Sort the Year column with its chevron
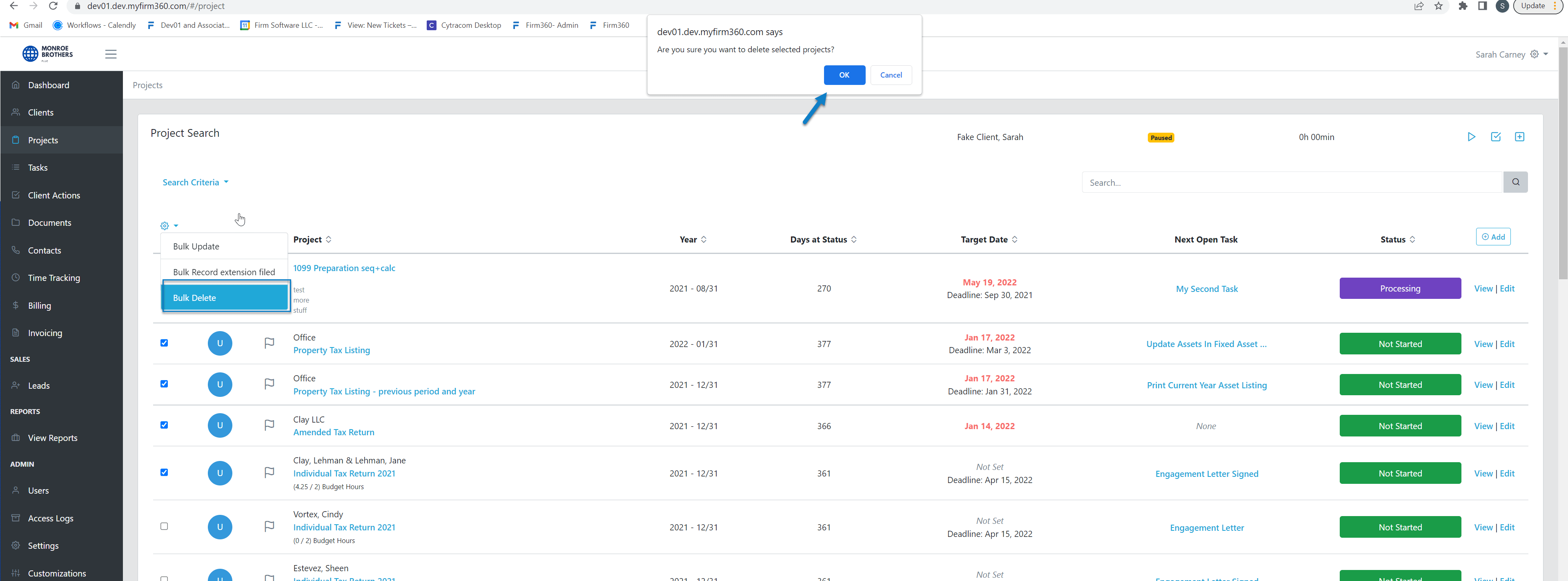The width and height of the screenshot is (1568, 581). click(705, 239)
